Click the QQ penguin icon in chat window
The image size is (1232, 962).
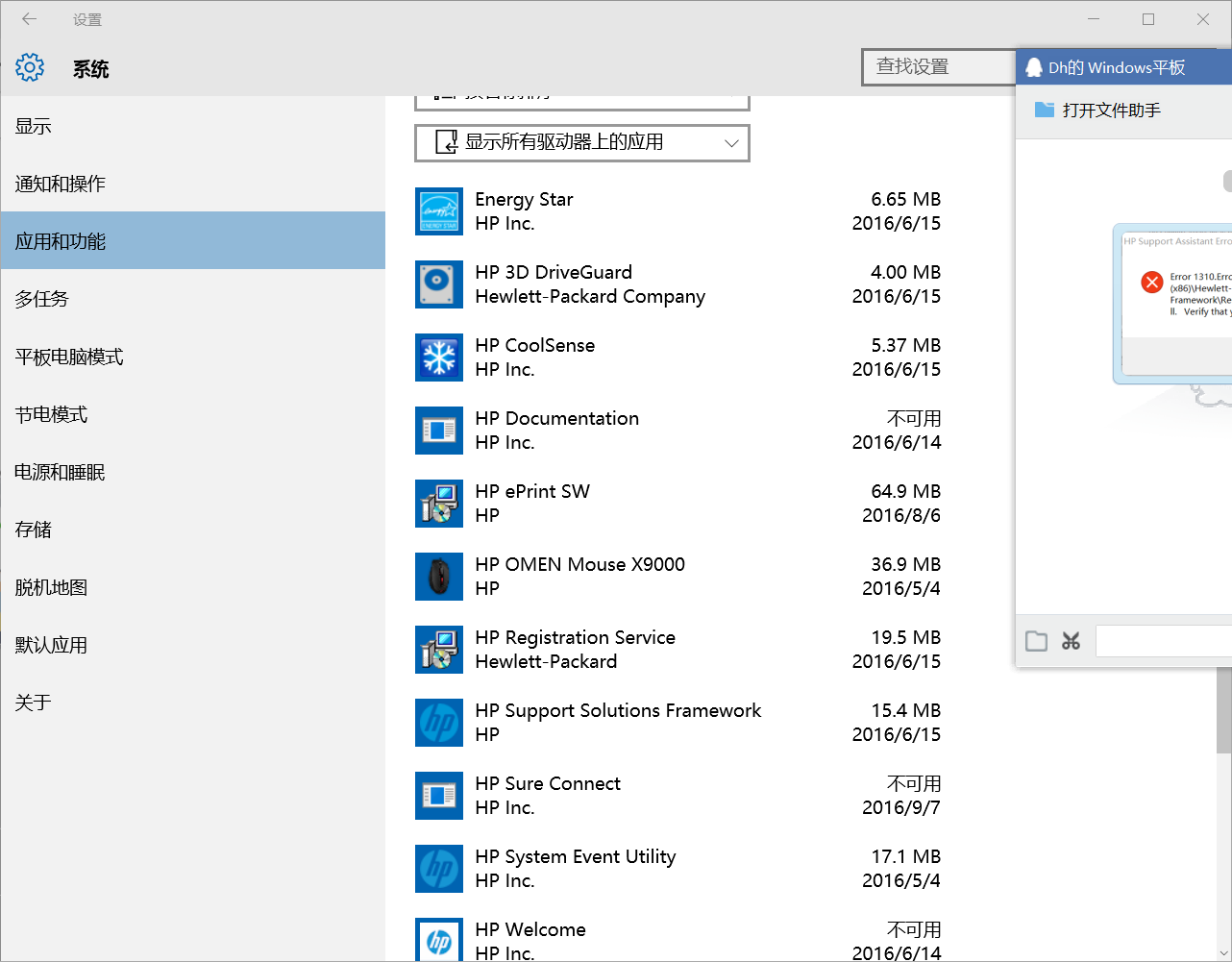point(1034,67)
